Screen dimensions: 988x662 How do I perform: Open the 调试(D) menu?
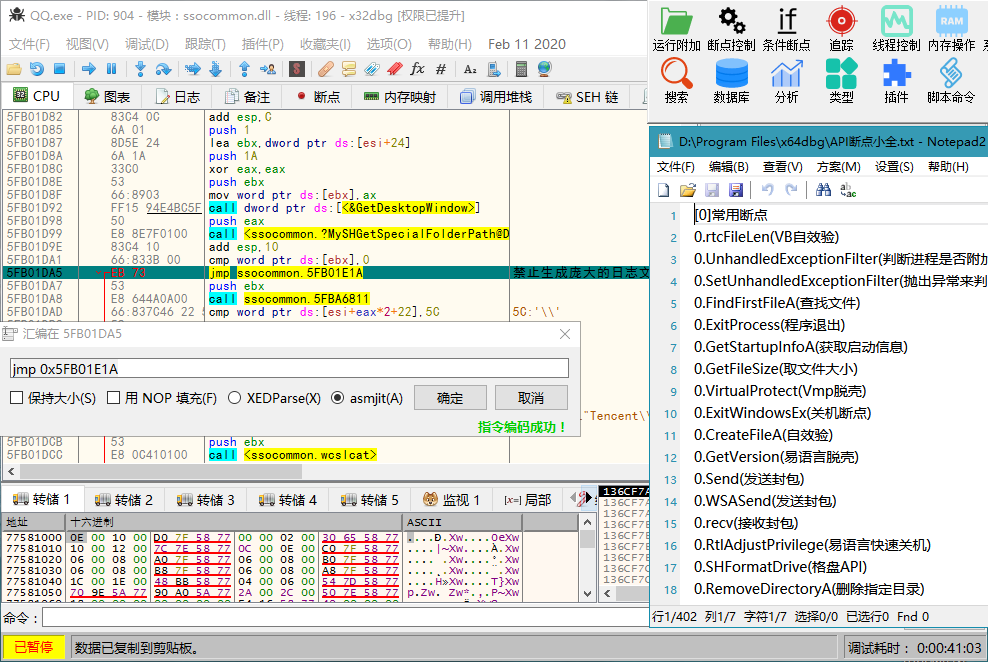pyautogui.click(x=146, y=44)
